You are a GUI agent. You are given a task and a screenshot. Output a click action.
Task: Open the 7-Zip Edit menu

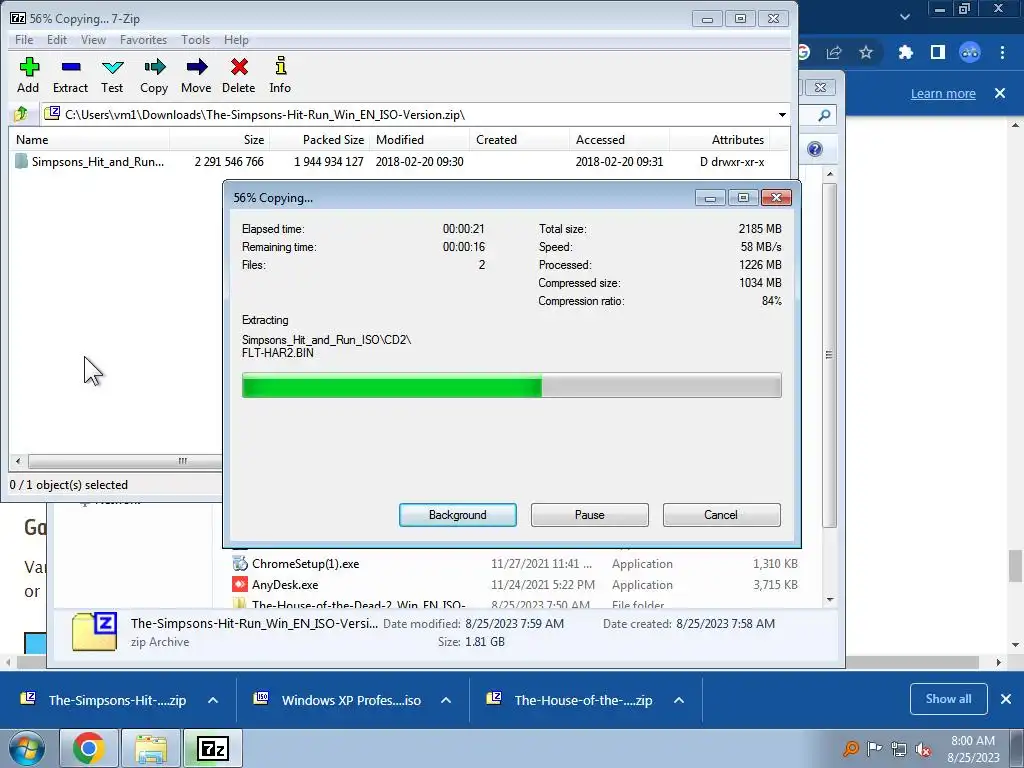(x=57, y=40)
